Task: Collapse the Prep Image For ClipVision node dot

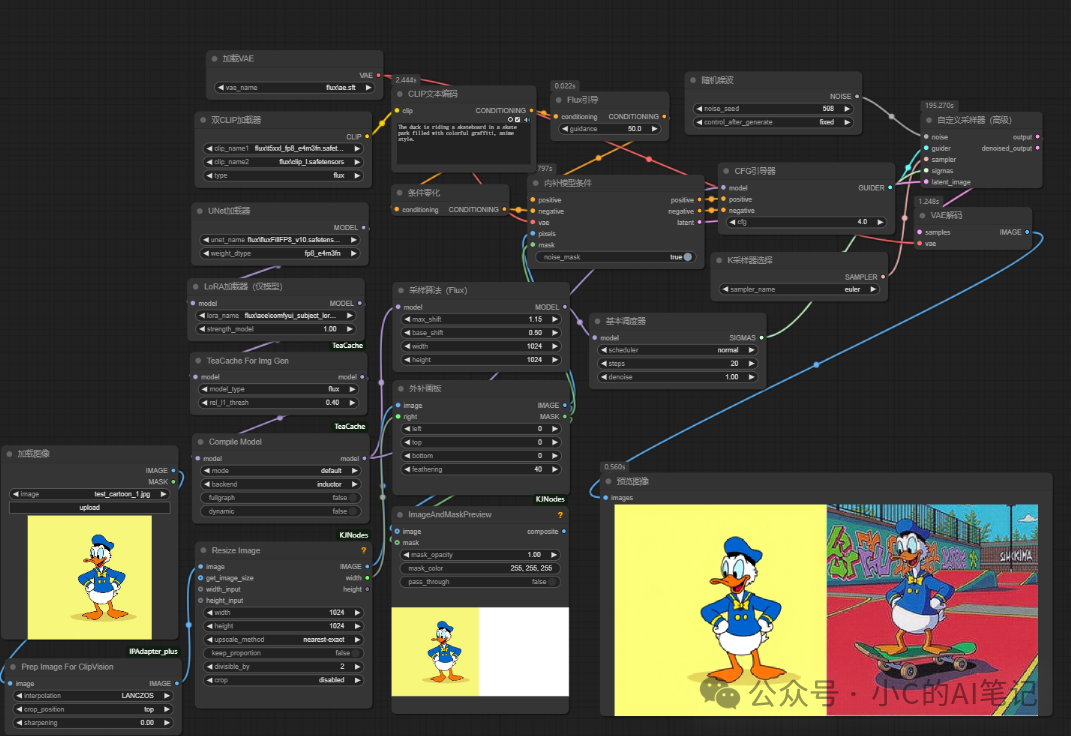Action: 12,667
